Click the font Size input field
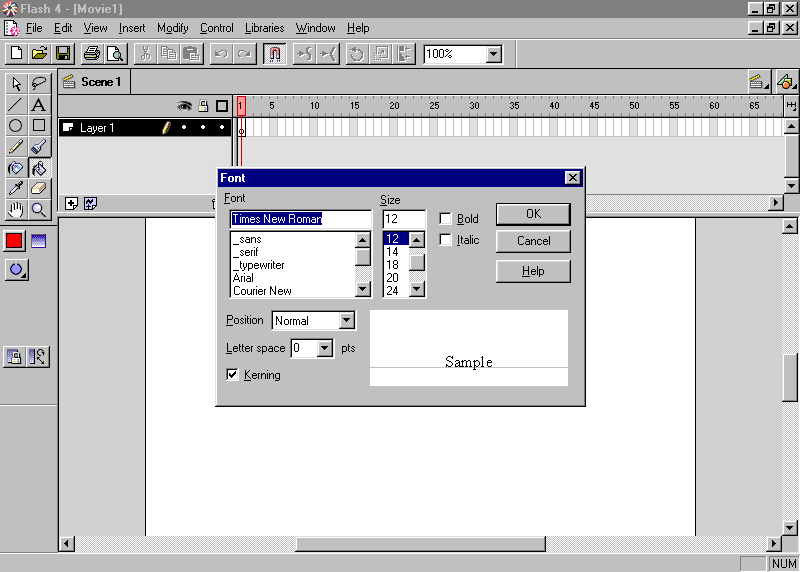This screenshot has height=572, width=800. pyautogui.click(x=404, y=219)
